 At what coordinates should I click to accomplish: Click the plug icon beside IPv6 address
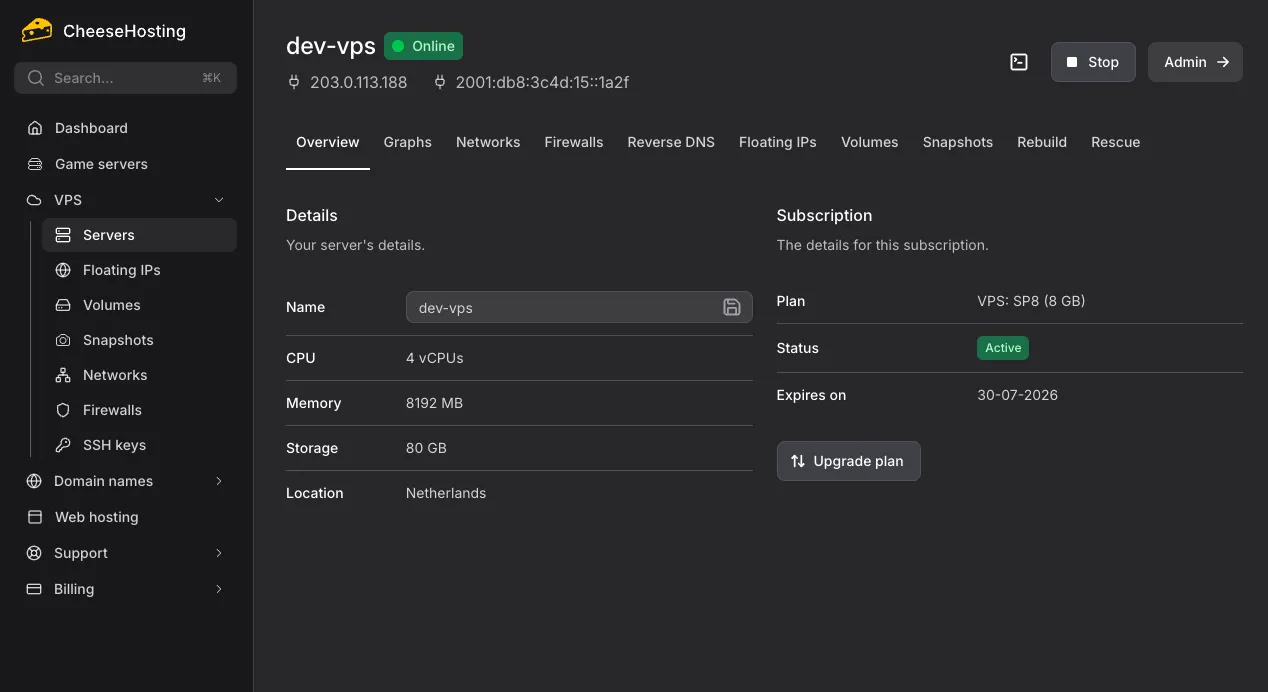tap(440, 82)
